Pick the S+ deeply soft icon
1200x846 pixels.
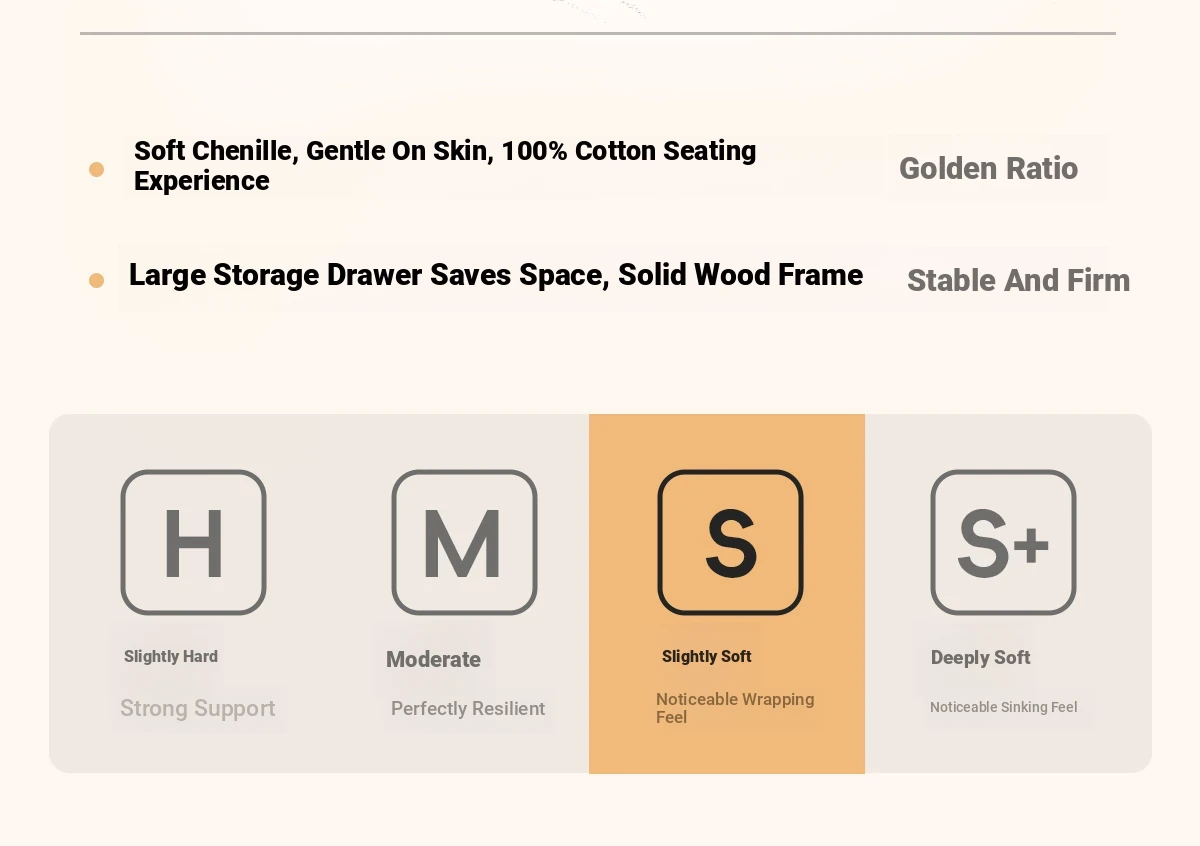click(1003, 542)
